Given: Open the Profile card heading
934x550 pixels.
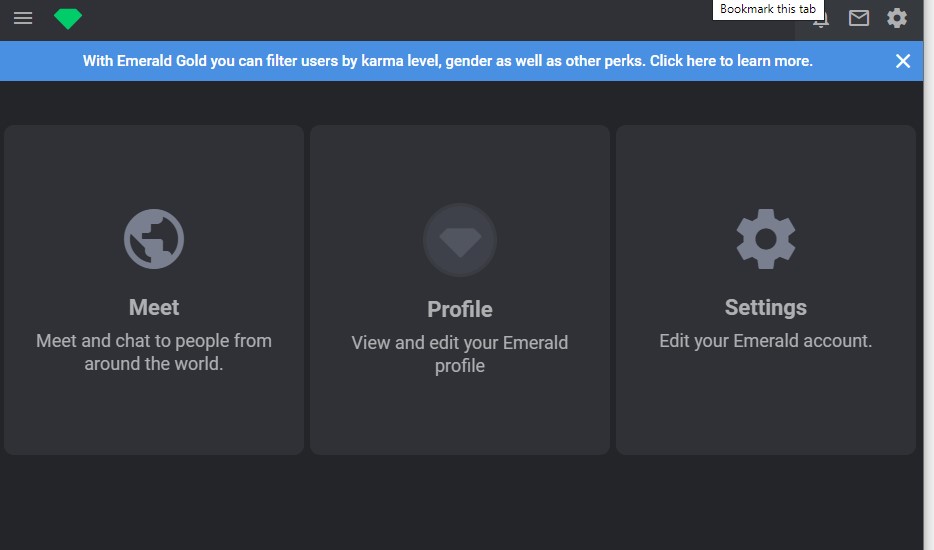Looking at the screenshot, I should (x=460, y=309).
